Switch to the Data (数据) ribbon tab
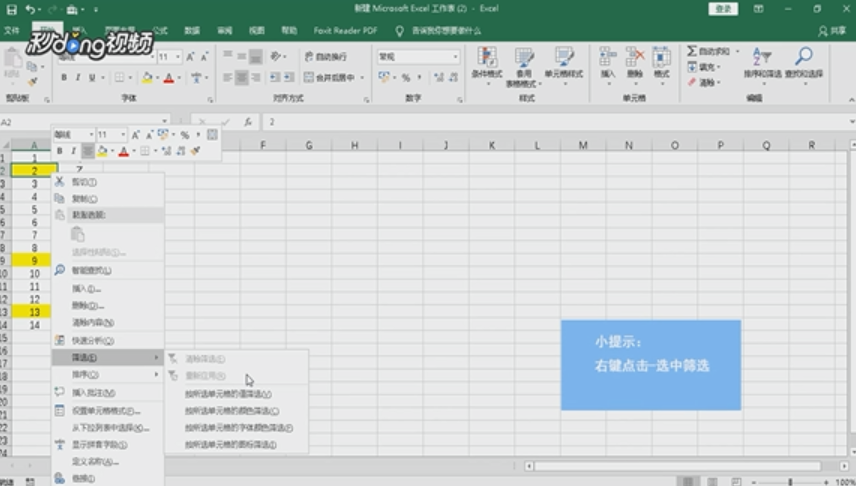Screen dimensions: 856x486 (x=192, y=31)
